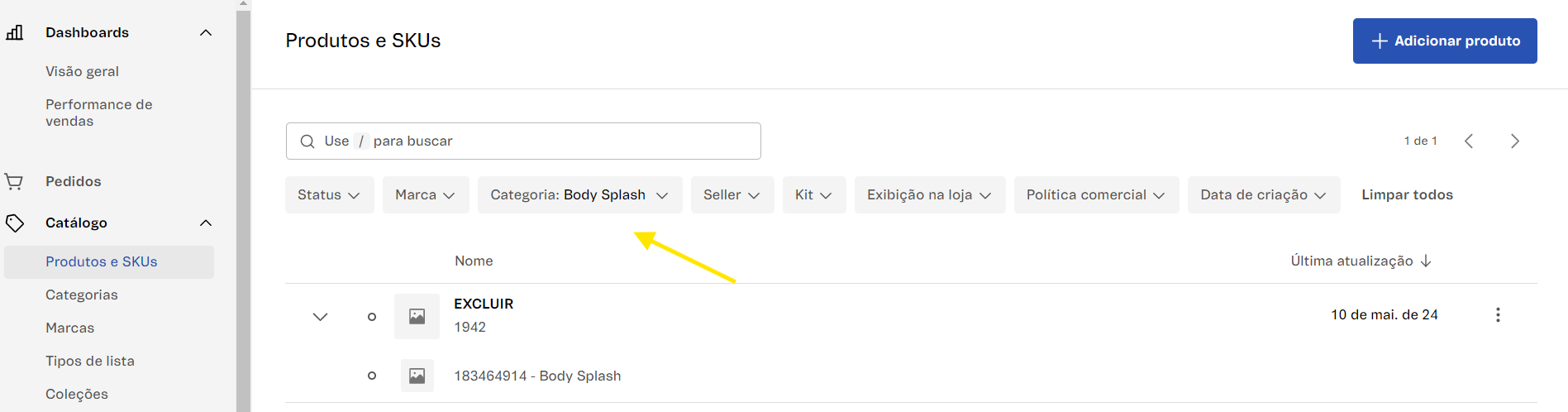
Task: Open the Status filter dropdown
Action: tap(329, 195)
